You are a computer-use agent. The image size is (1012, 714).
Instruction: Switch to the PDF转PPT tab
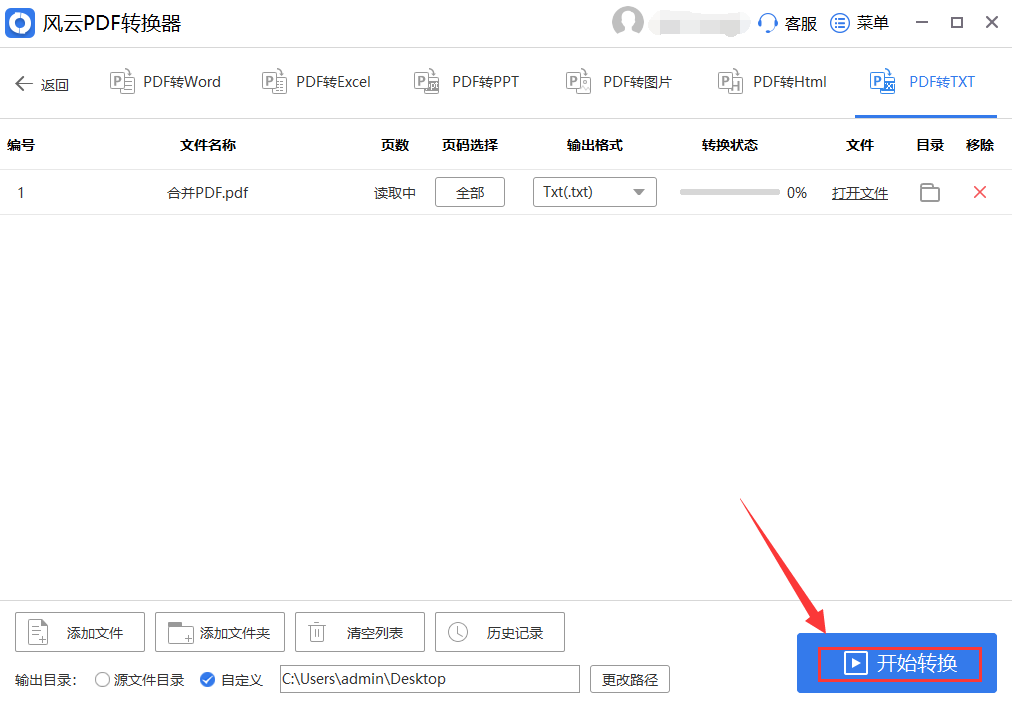(467, 82)
